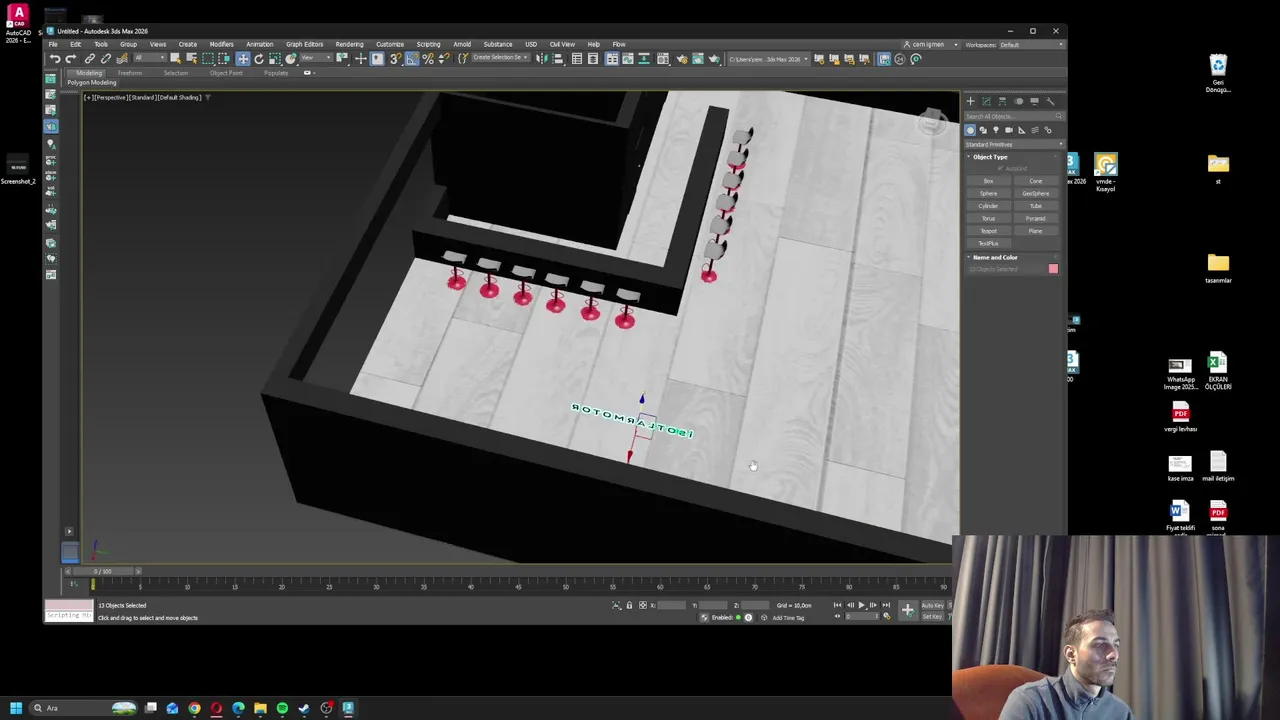This screenshot has height=720, width=1280.
Task: Create a Cylinder primitive
Action: 988,206
